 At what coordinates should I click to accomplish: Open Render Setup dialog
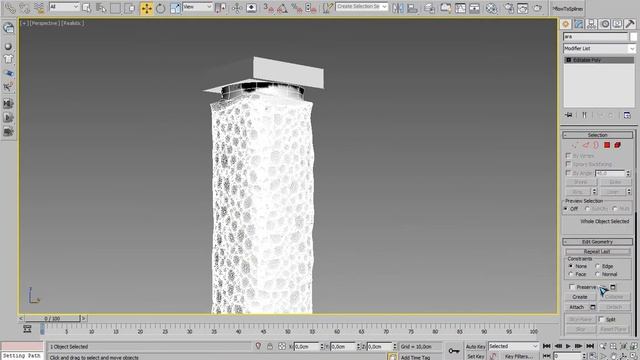[509, 8]
